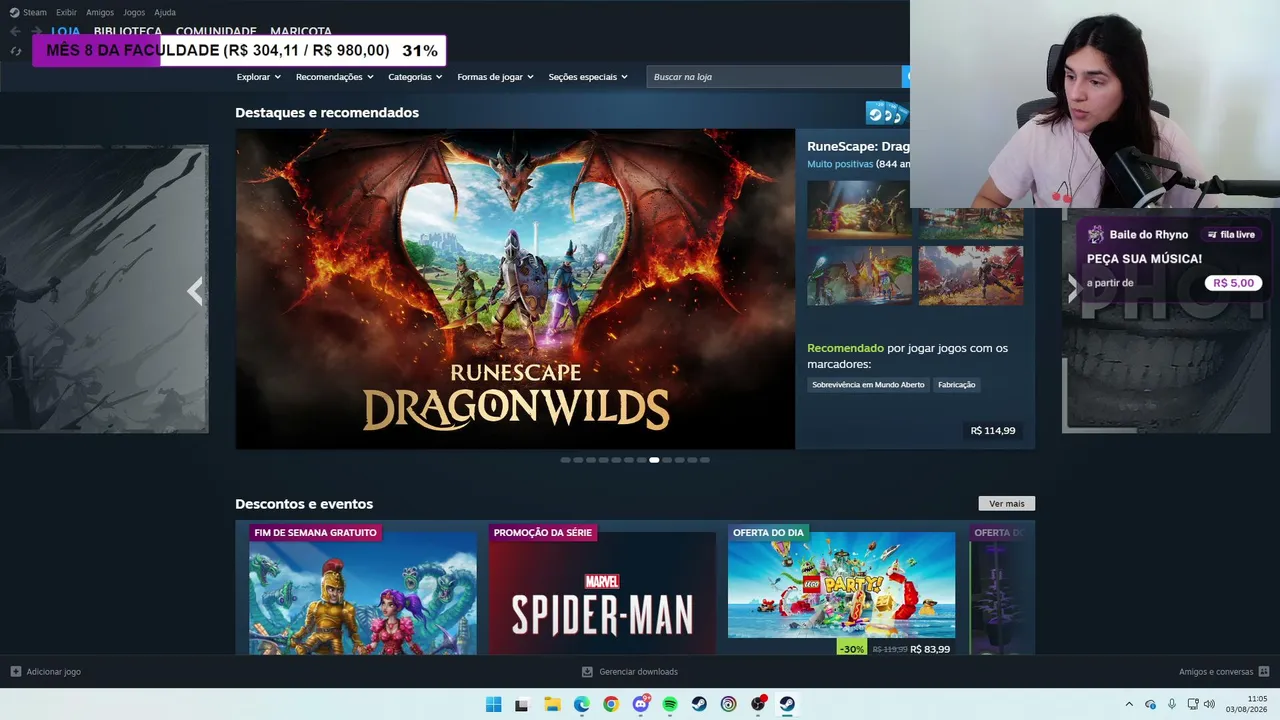Click the microphone tray icon
The image size is (1280, 720).
pyautogui.click(x=1172, y=704)
